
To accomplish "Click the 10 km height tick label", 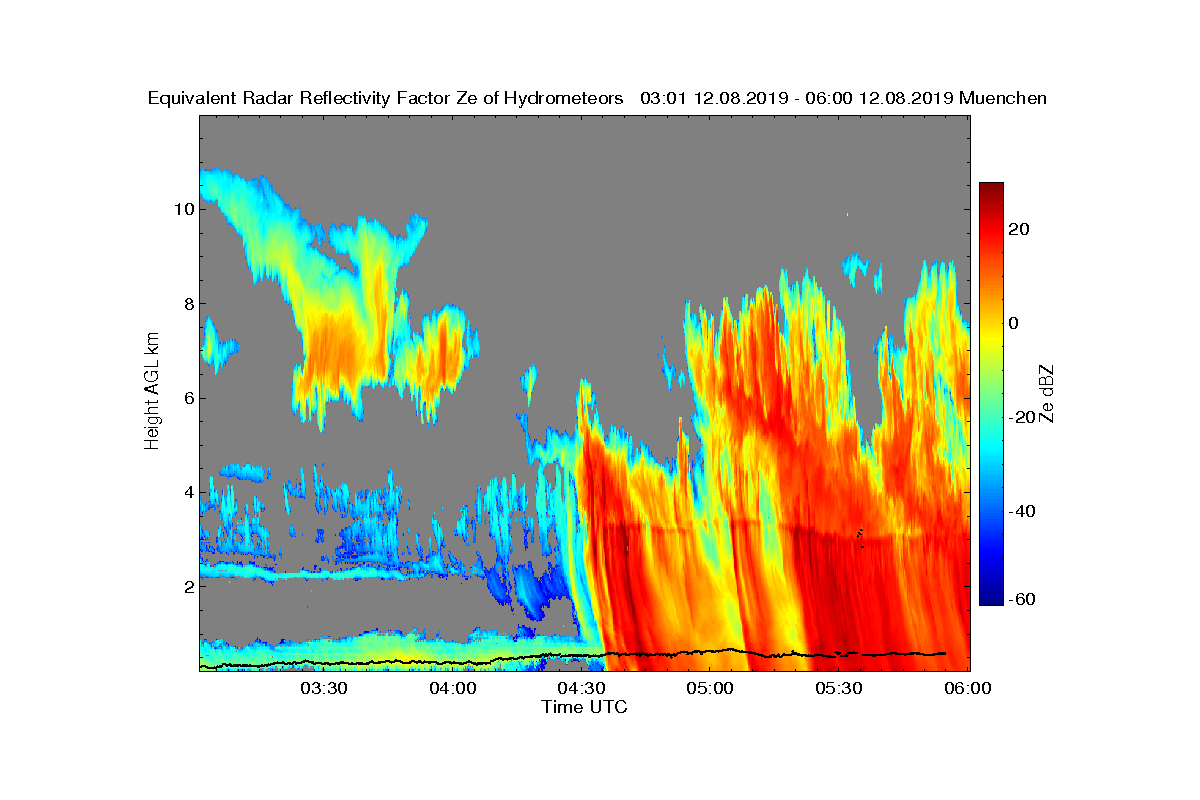I will 183,209.
